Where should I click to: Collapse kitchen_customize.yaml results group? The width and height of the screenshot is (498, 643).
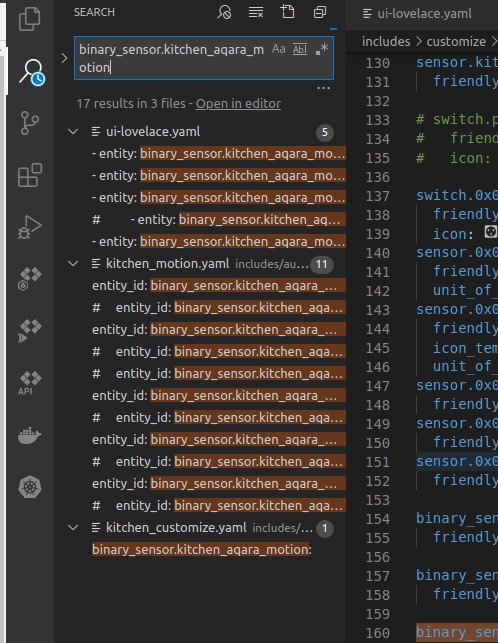pyautogui.click(x=73, y=527)
